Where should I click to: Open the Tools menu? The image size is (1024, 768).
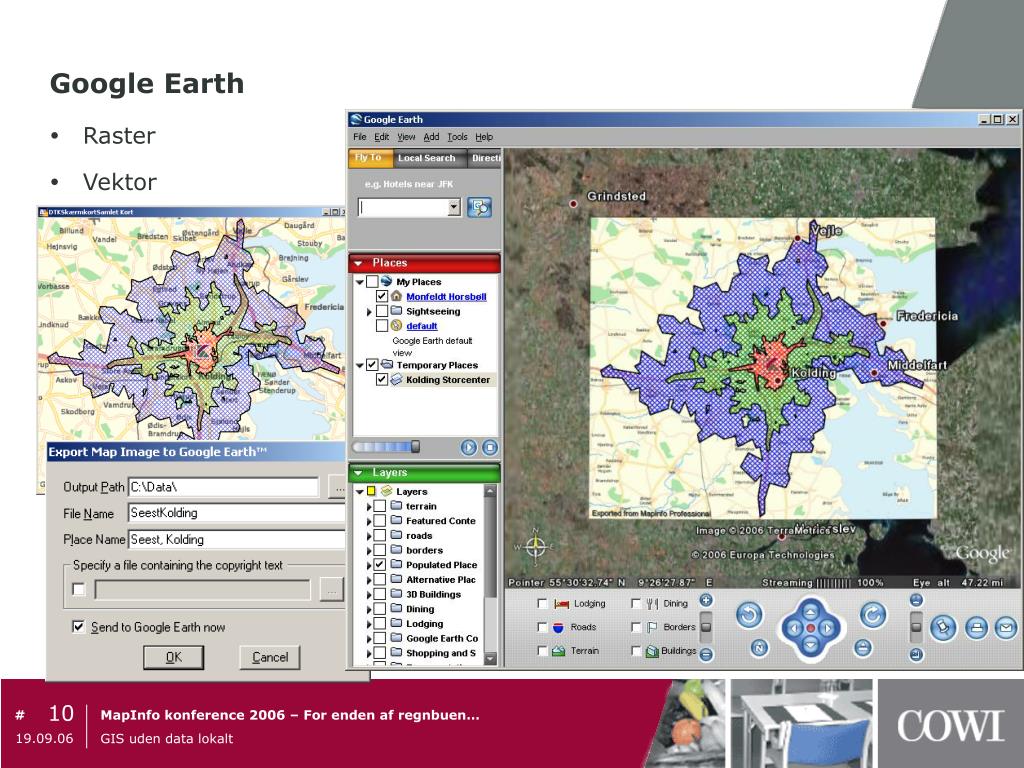pyautogui.click(x=457, y=136)
